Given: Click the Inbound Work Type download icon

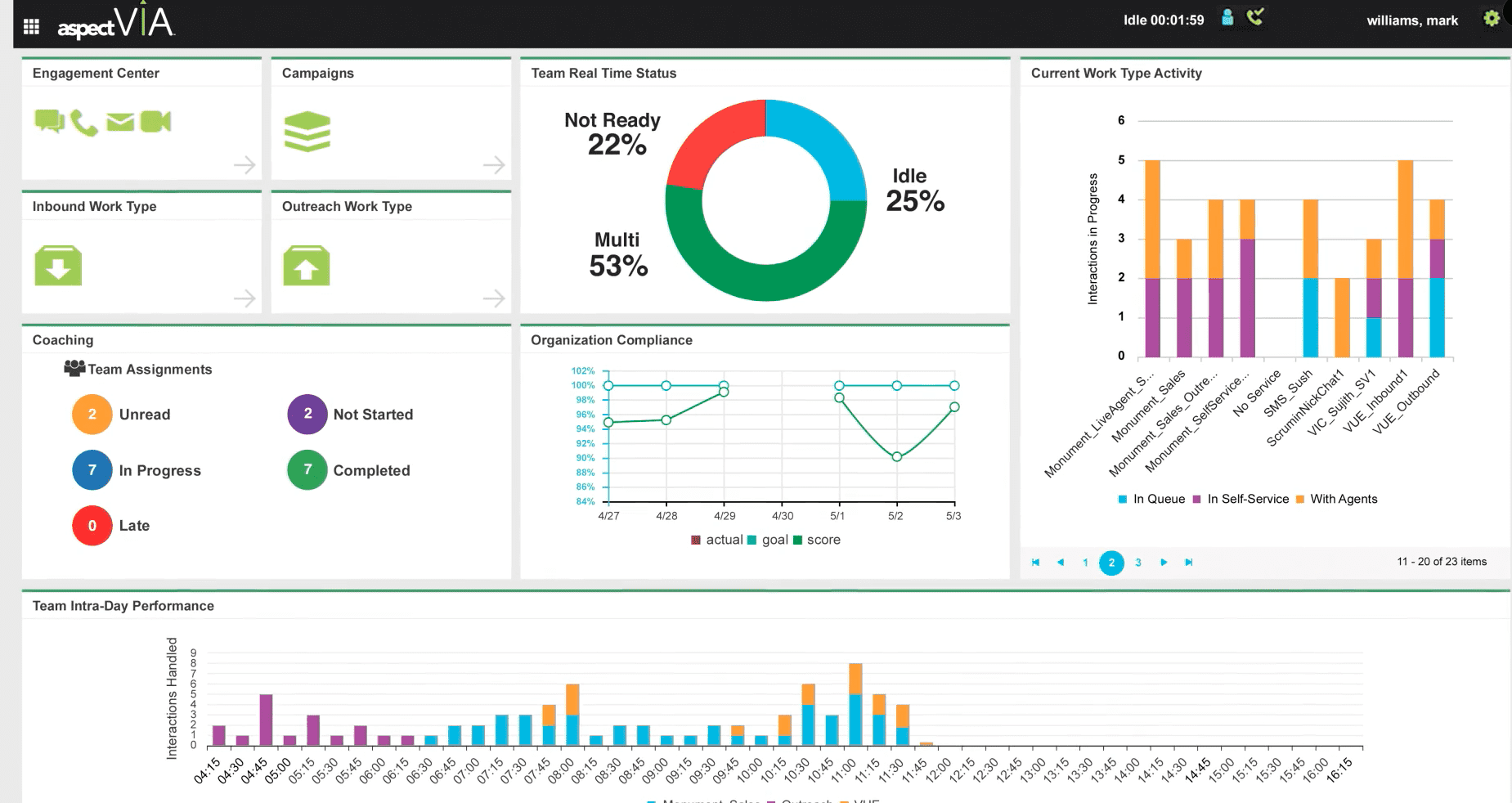Looking at the screenshot, I should 58,266.
